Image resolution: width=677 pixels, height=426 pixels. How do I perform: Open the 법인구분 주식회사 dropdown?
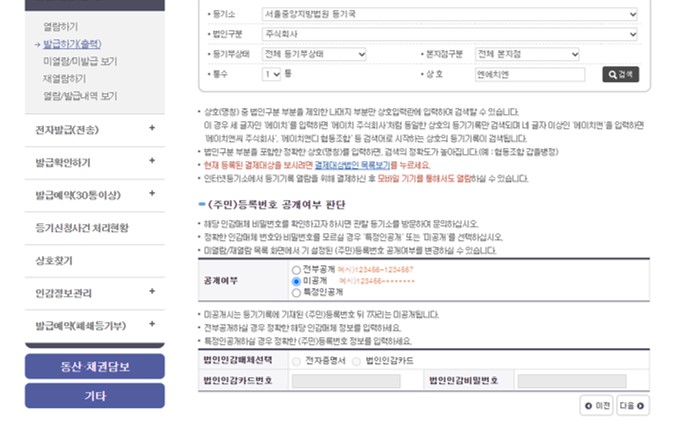coord(449,34)
